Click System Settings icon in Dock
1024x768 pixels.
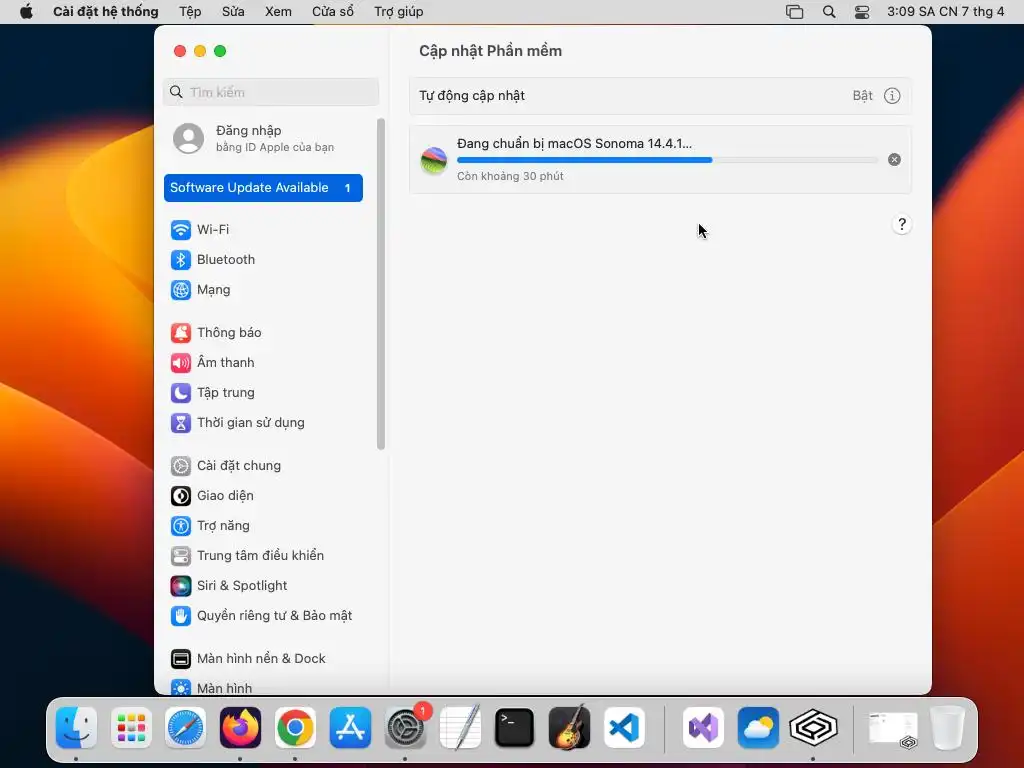[405, 728]
